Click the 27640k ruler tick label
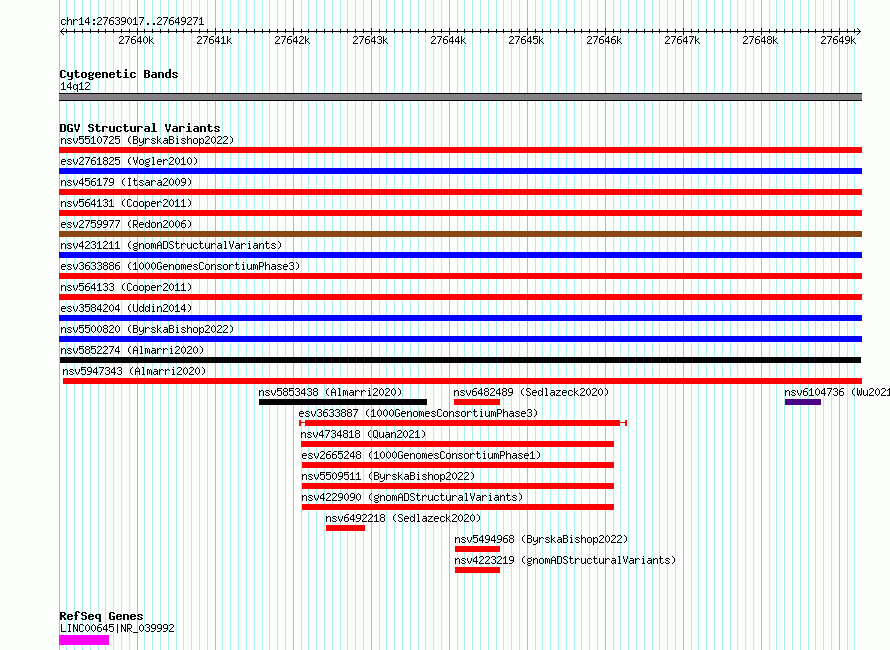The image size is (890, 650). point(136,40)
